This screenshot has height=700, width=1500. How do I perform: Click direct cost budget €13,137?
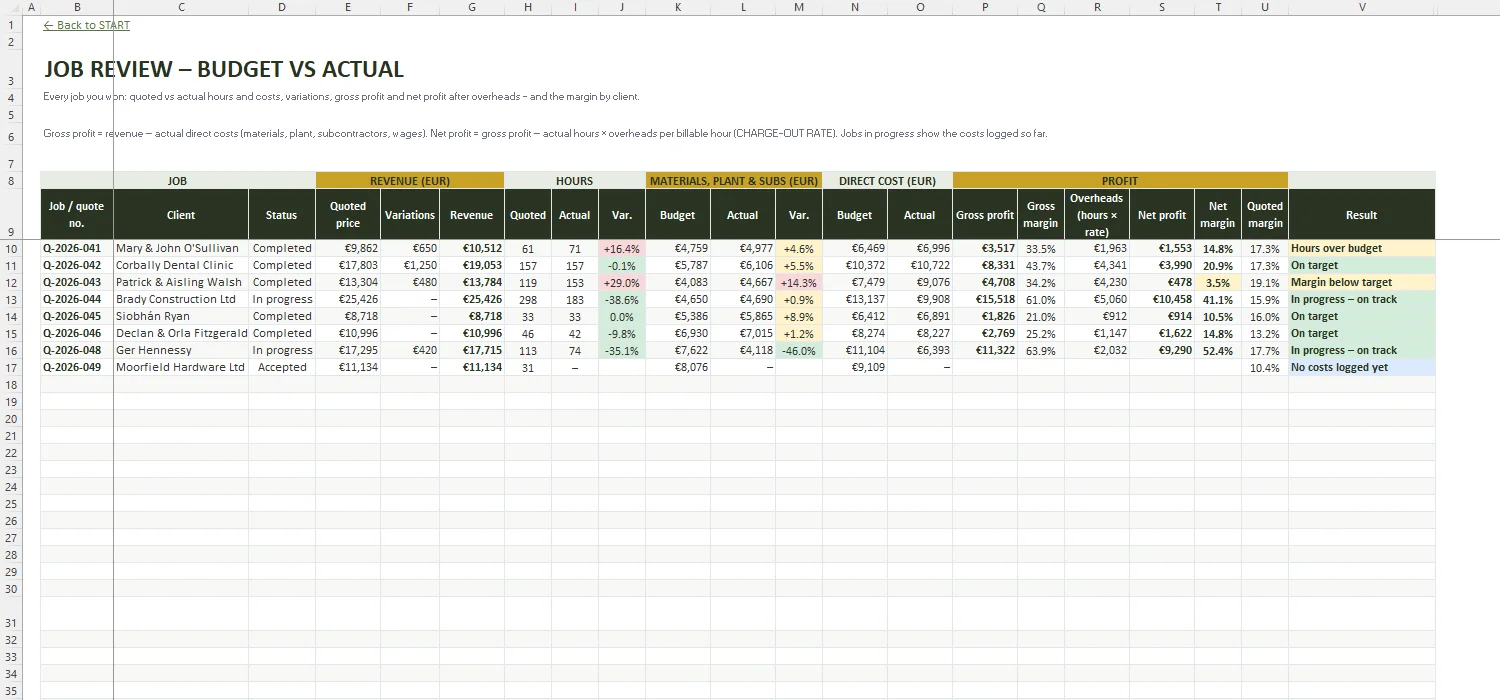pyautogui.click(x=855, y=299)
